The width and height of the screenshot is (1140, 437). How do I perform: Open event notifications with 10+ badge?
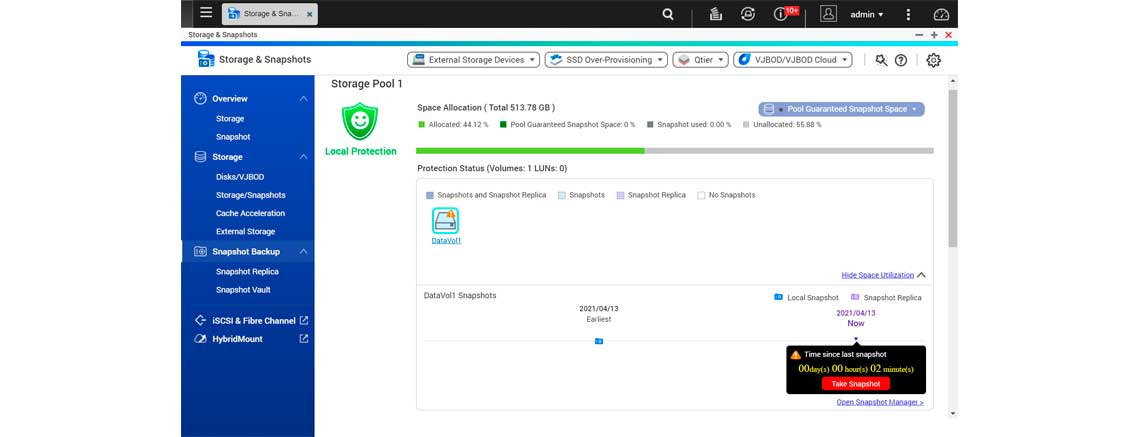tap(782, 14)
